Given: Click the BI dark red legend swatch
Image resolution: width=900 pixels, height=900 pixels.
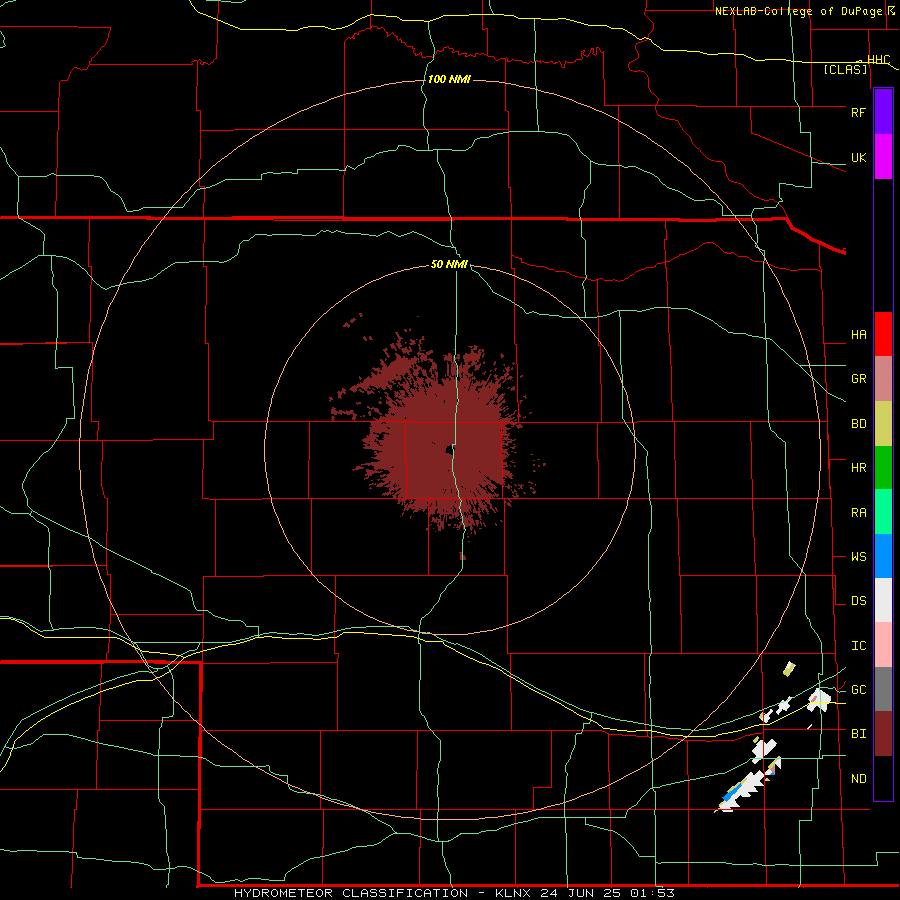Looking at the screenshot, I should (x=883, y=734).
